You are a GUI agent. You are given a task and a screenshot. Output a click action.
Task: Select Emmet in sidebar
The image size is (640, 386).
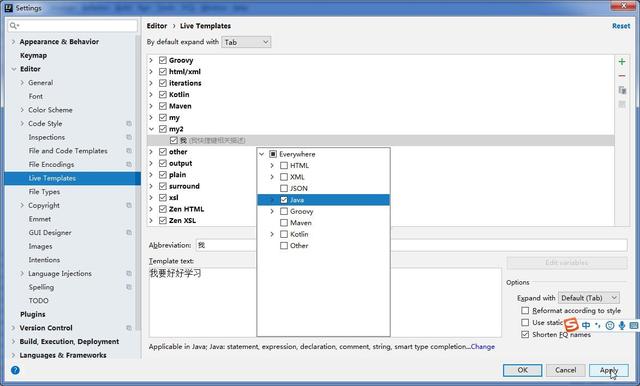point(40,219)
